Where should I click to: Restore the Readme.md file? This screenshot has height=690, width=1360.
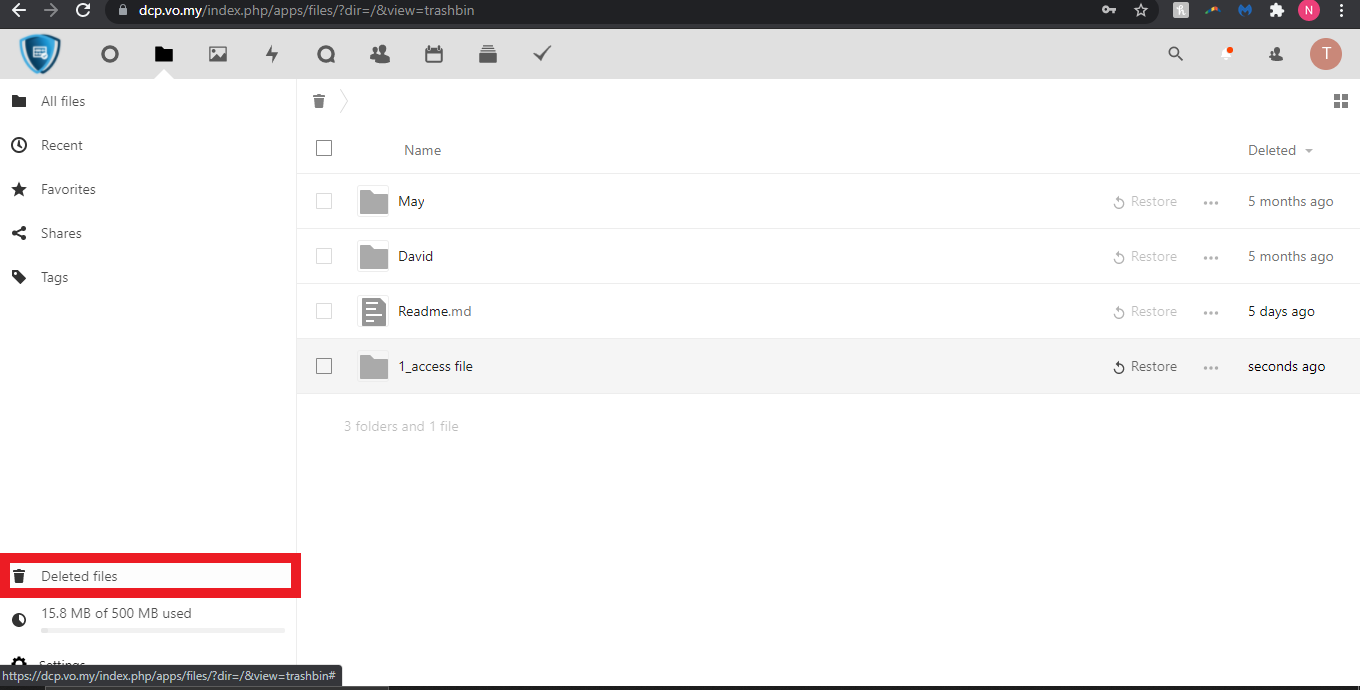(x=1145, y=312)
